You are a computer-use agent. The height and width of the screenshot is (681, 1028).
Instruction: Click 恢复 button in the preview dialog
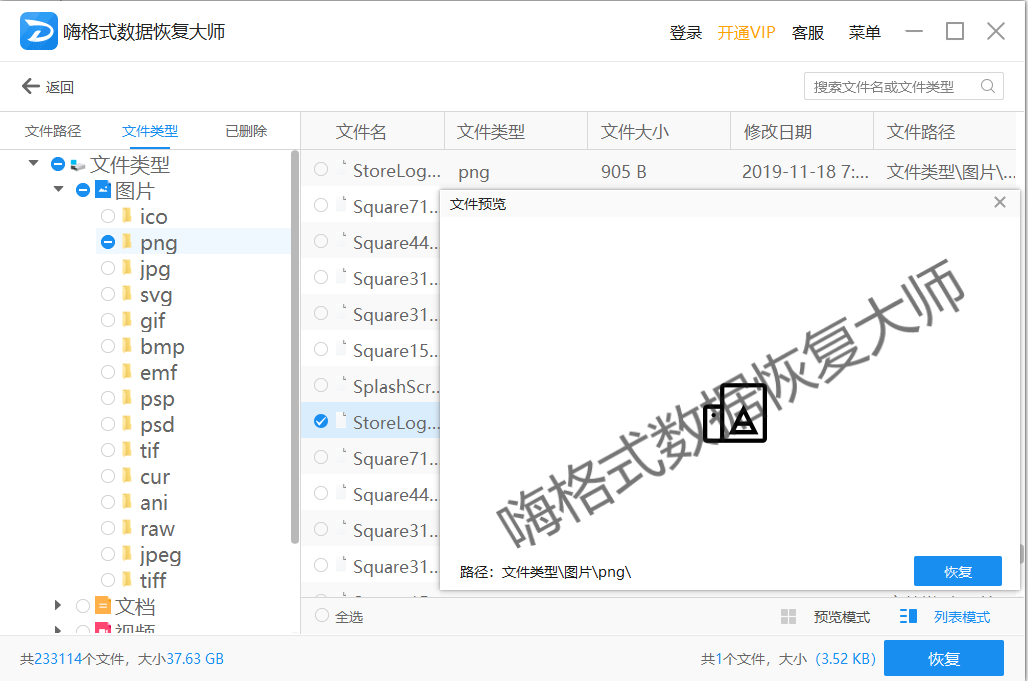957,570
